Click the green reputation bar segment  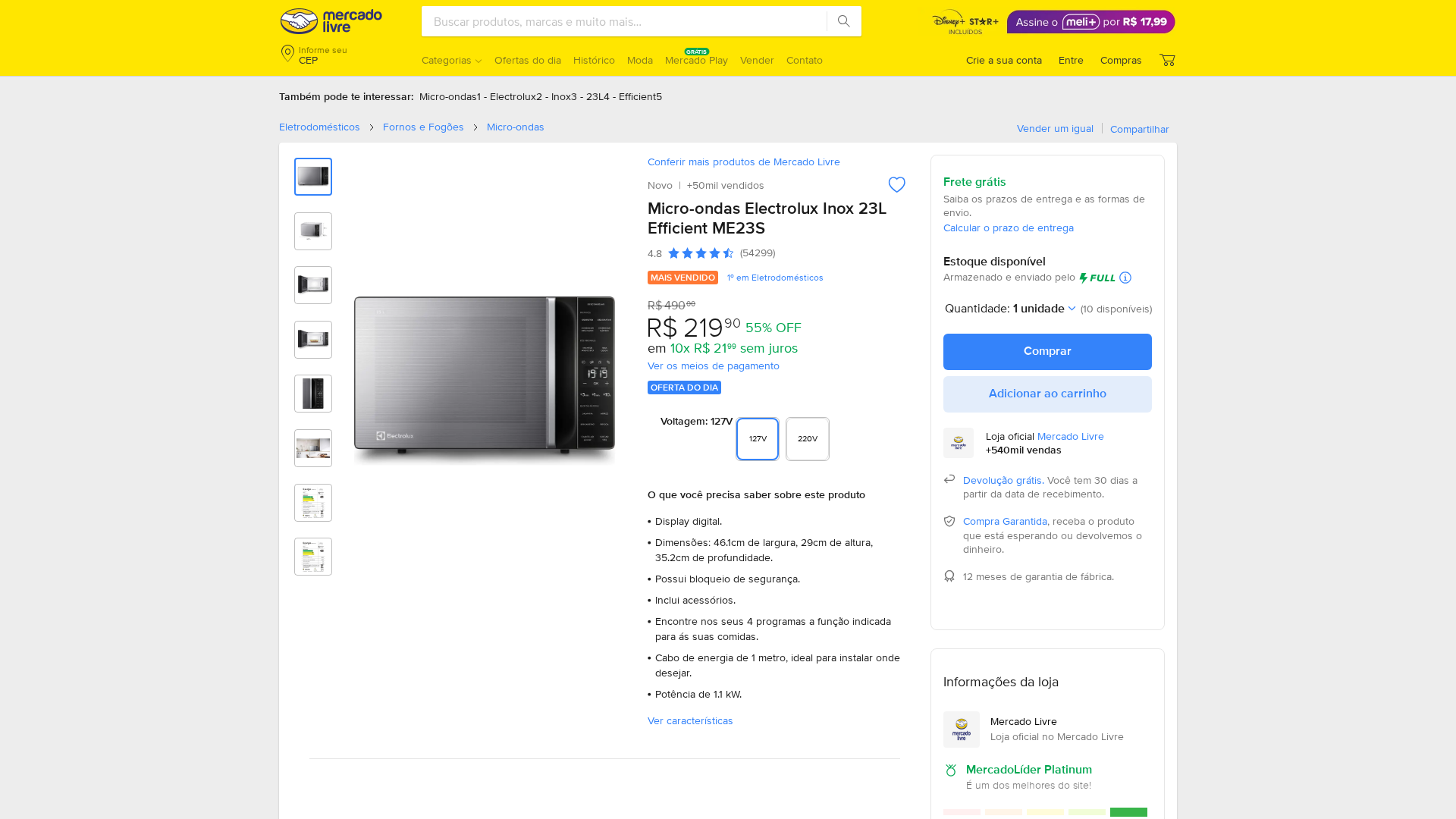pyautogui.click(x=1128, y=813)
